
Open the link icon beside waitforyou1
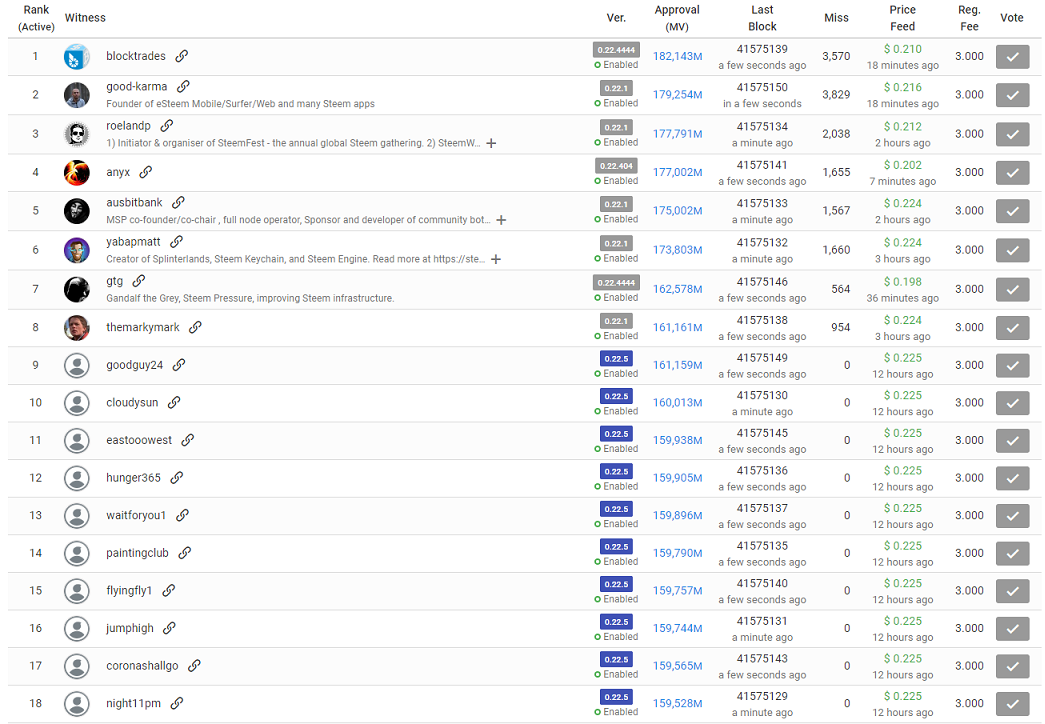tap(182, 515)
